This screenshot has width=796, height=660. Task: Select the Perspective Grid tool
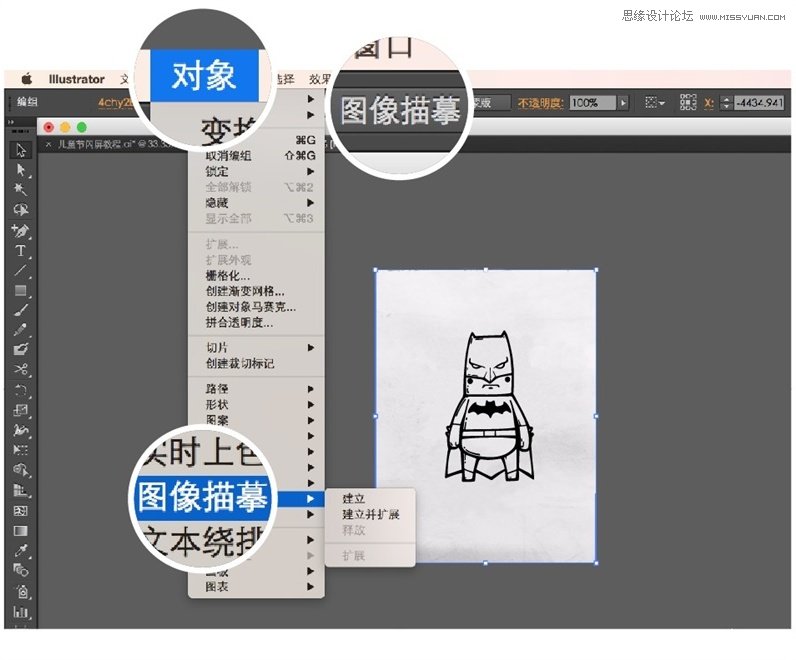[x=21, y=490]
